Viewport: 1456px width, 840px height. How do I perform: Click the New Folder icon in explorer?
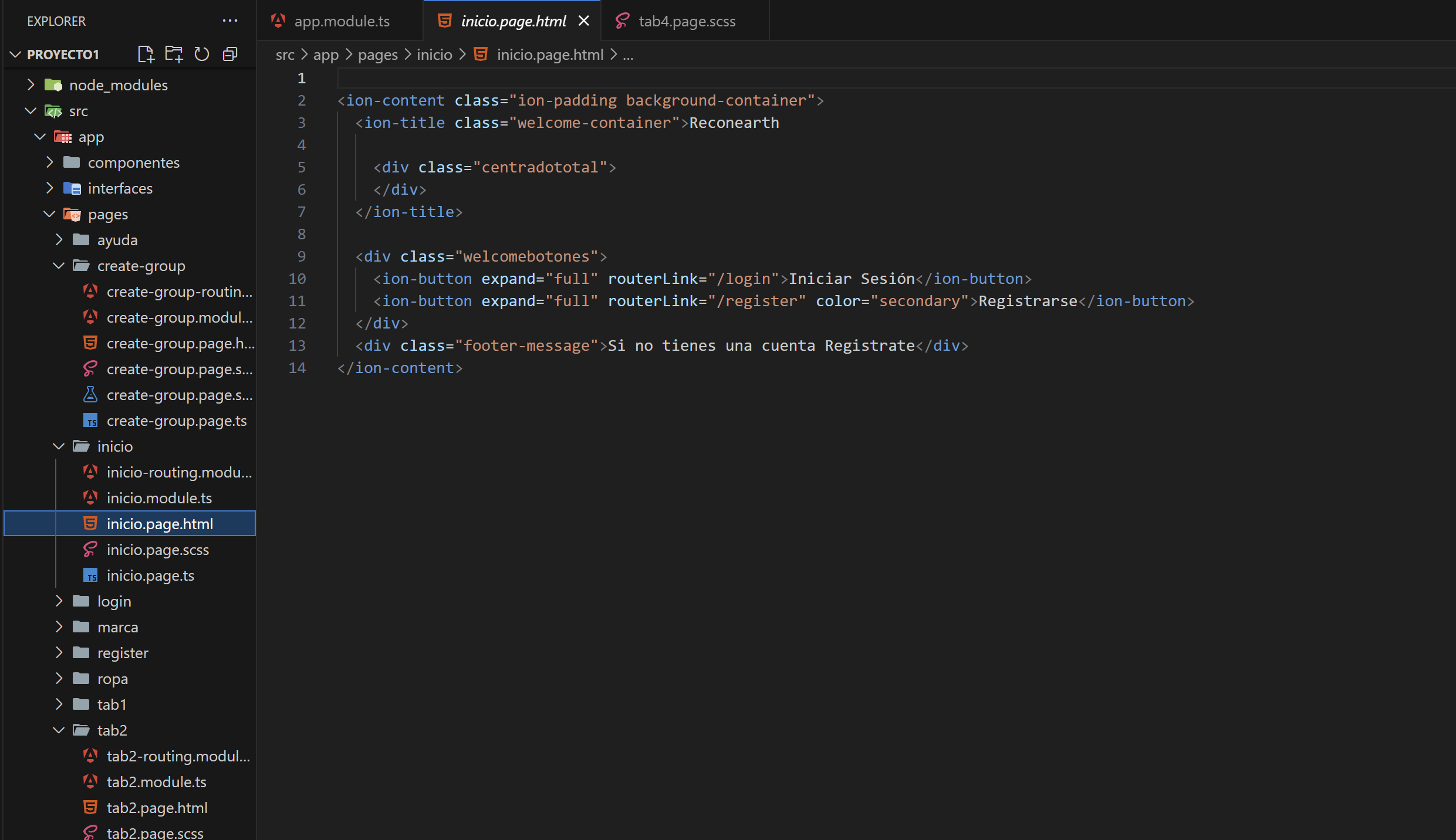(x=174, y=54)
